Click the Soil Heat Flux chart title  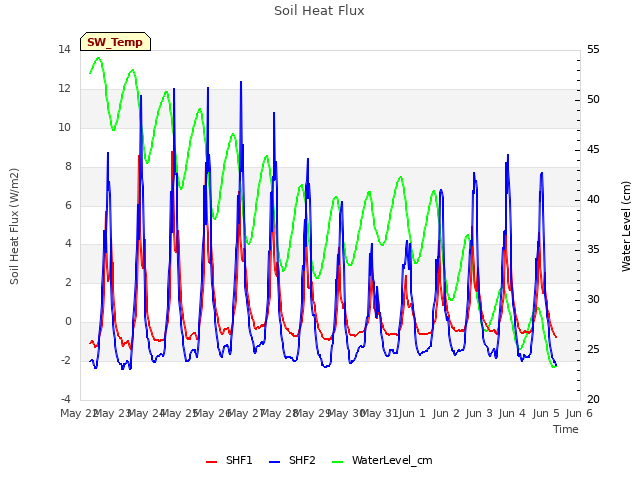coord(319,11)
